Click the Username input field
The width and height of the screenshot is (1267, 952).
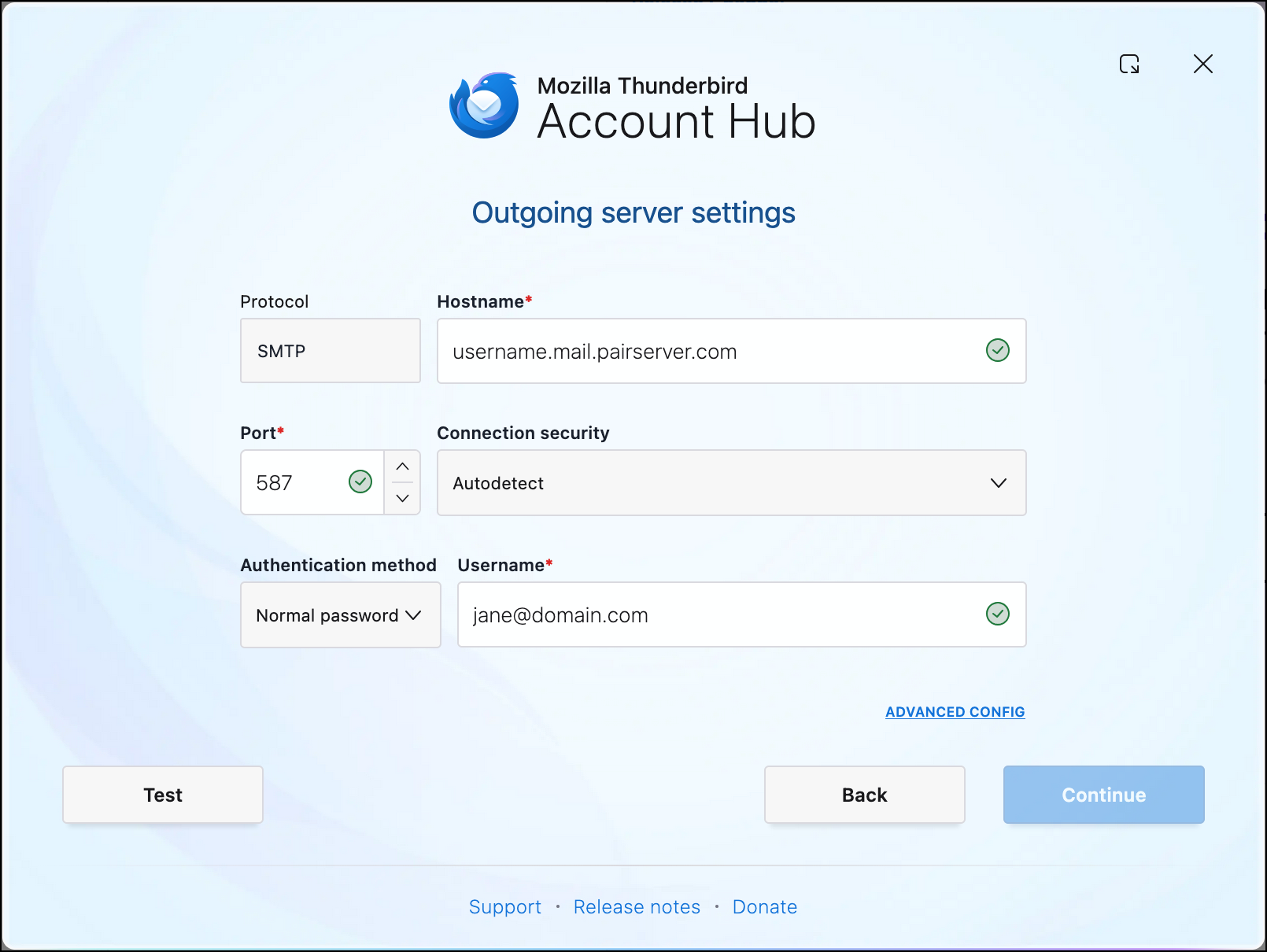[742, 614]
